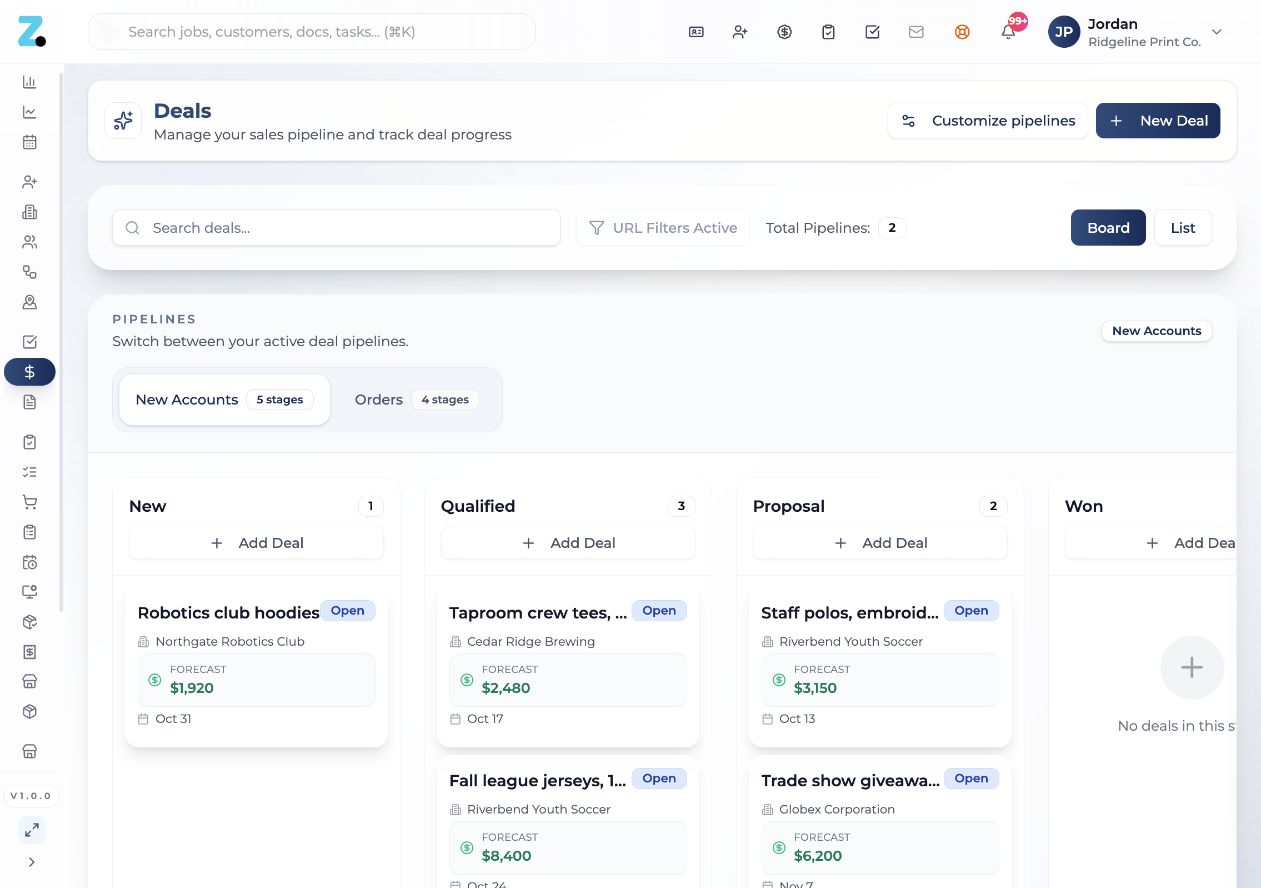
Task: Click the plus circle in the Won column
Action: [1192, 668]
